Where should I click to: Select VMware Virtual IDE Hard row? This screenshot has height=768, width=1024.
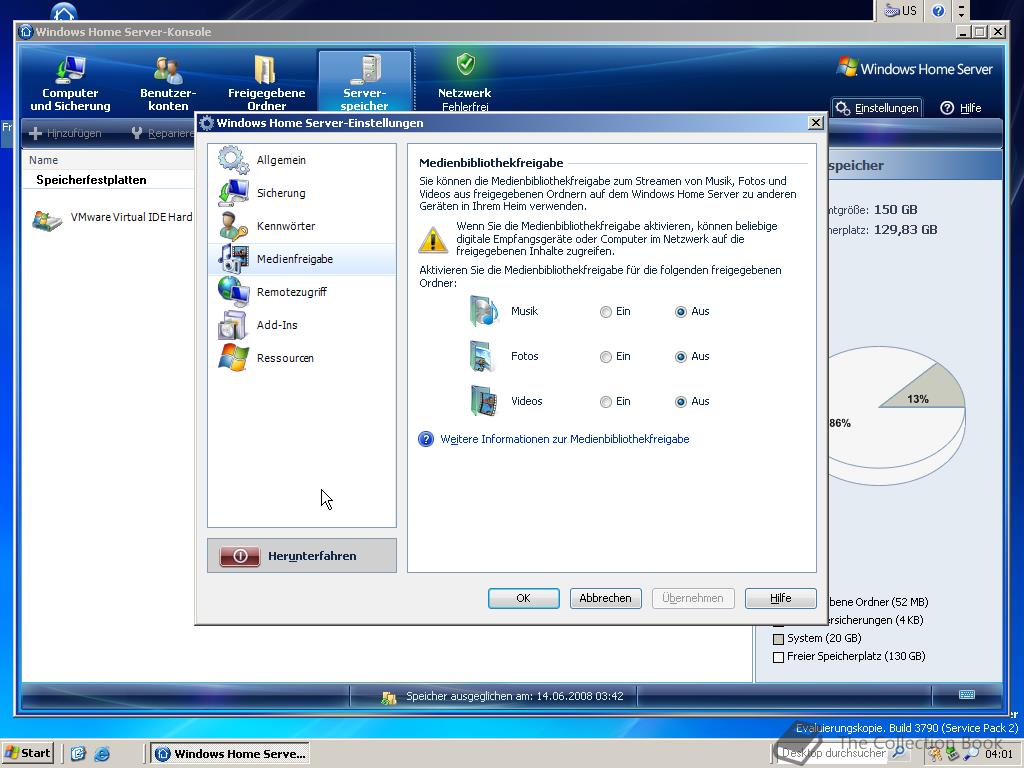[111, 218]
